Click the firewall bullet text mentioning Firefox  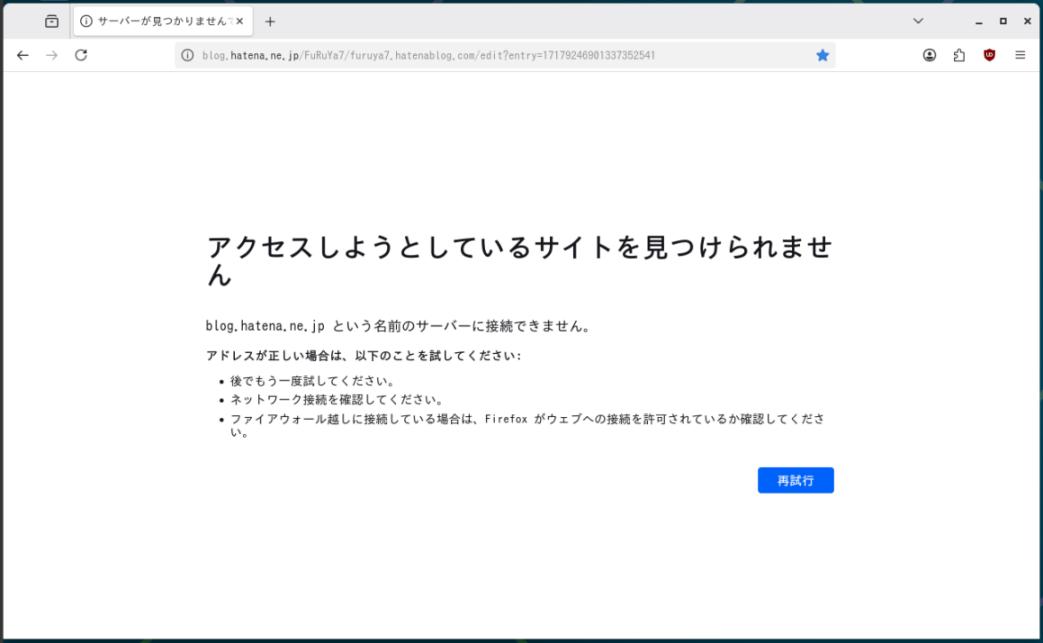pos(527,426)
